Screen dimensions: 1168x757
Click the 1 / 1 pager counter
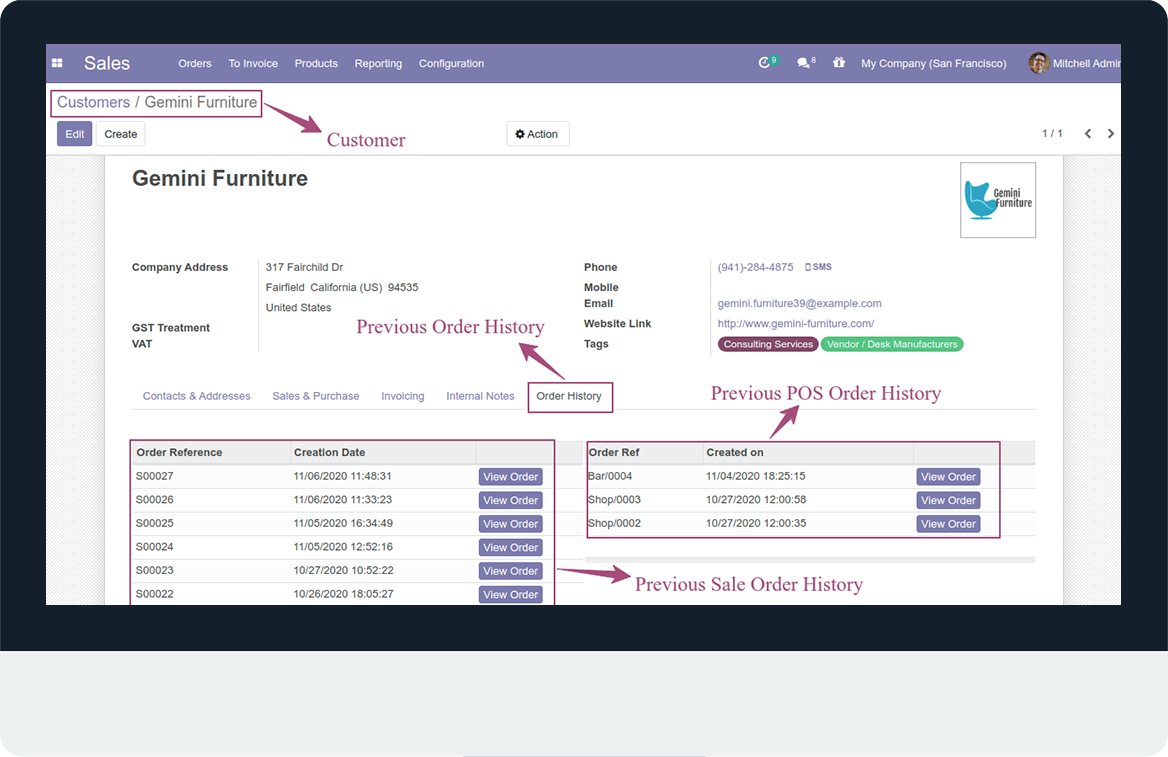point(1052,133)
